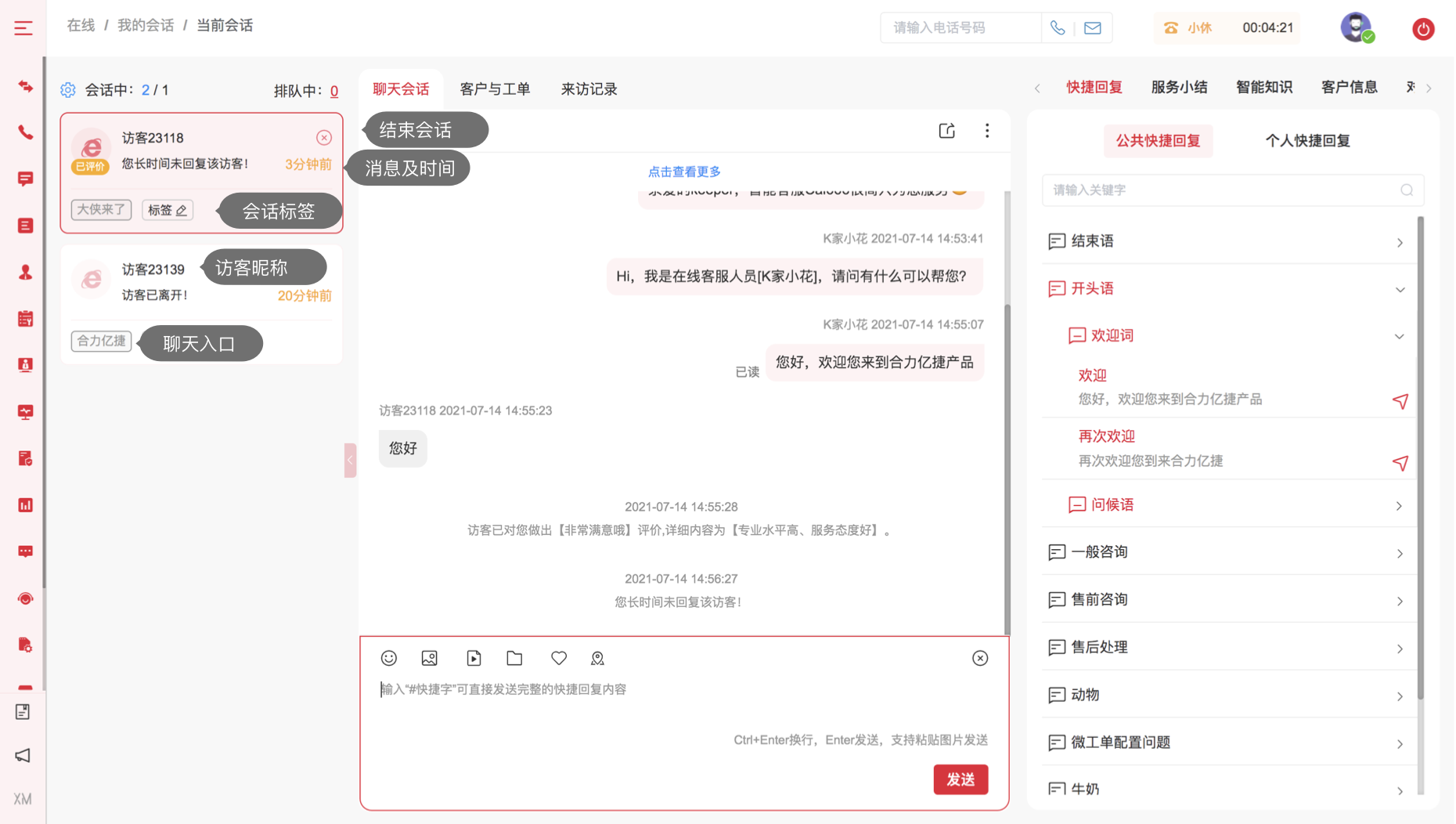Click the insert image icon

click(x=429, y=658)
